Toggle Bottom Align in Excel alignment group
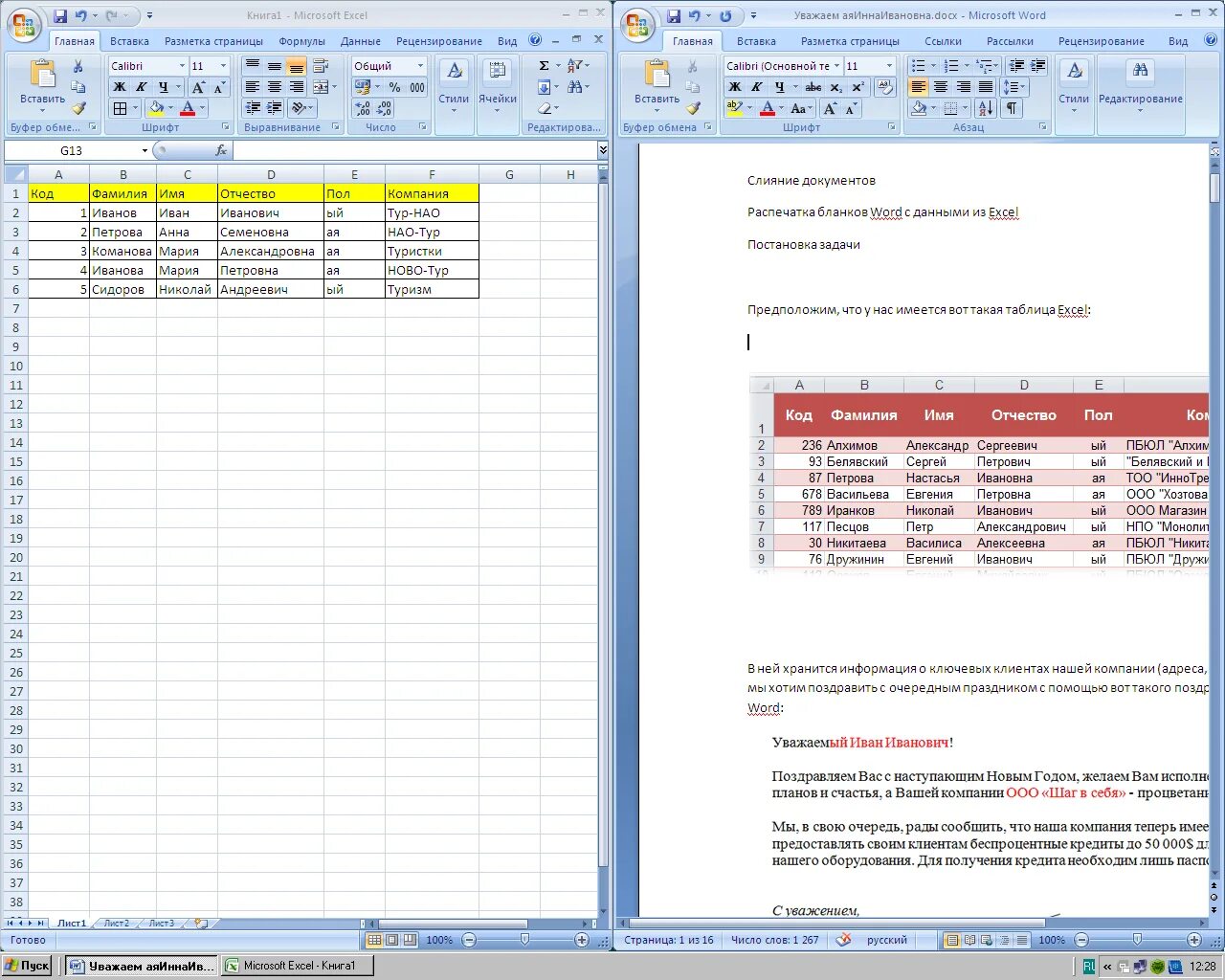This screenshot has height=980, width=1225. pos(297,66)
